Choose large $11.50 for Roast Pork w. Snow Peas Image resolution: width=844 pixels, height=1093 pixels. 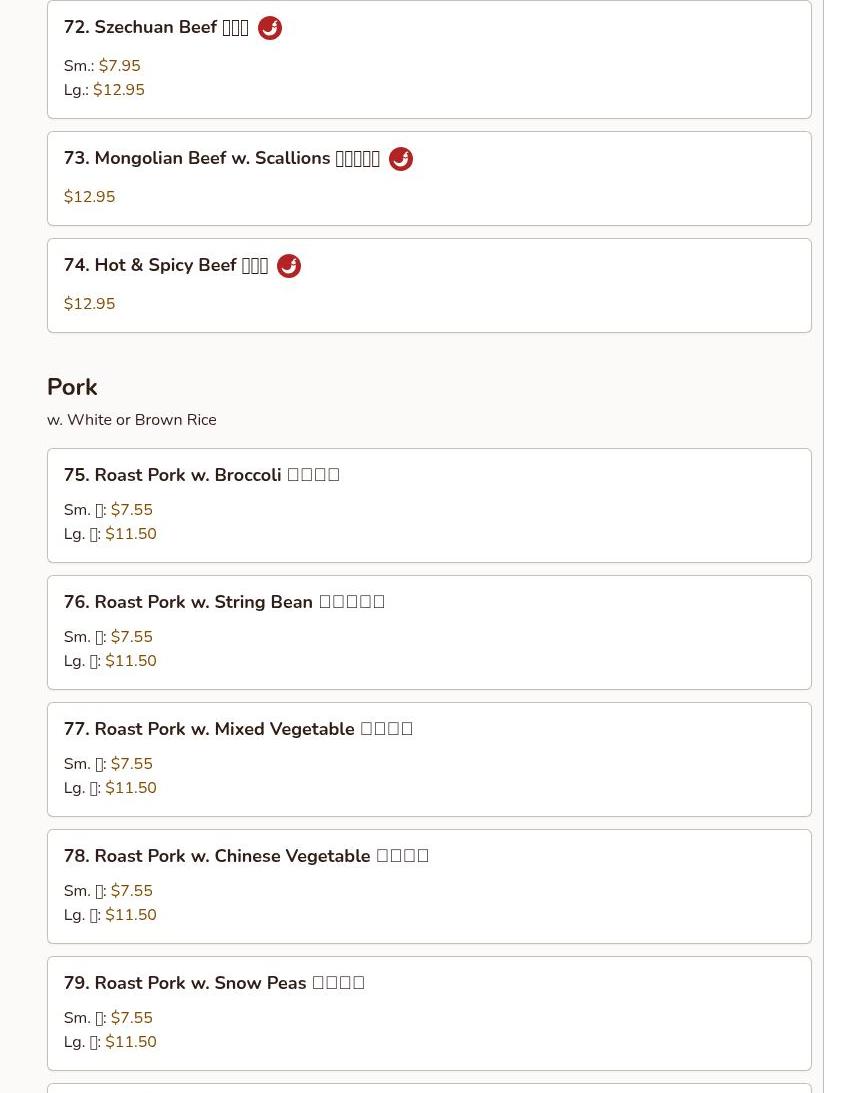131,1042
